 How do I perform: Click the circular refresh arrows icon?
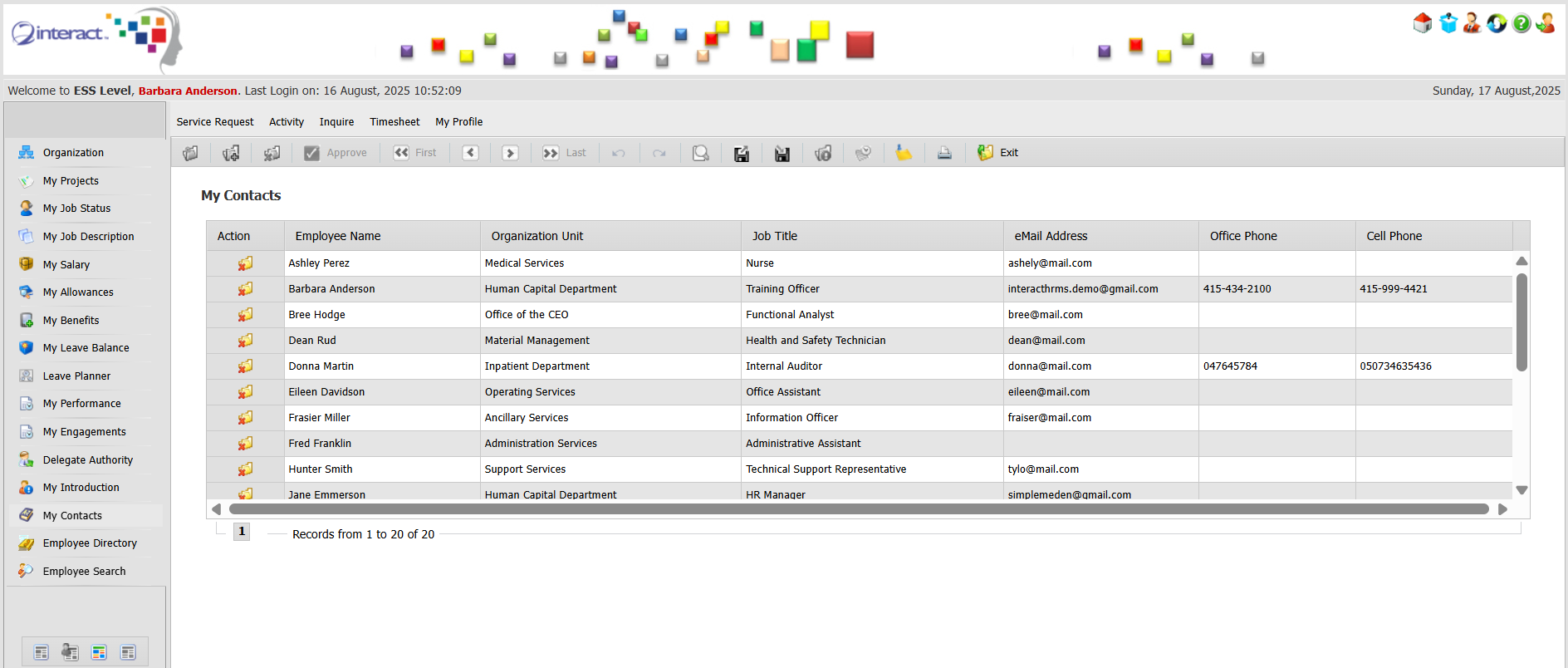(1497, 23)
